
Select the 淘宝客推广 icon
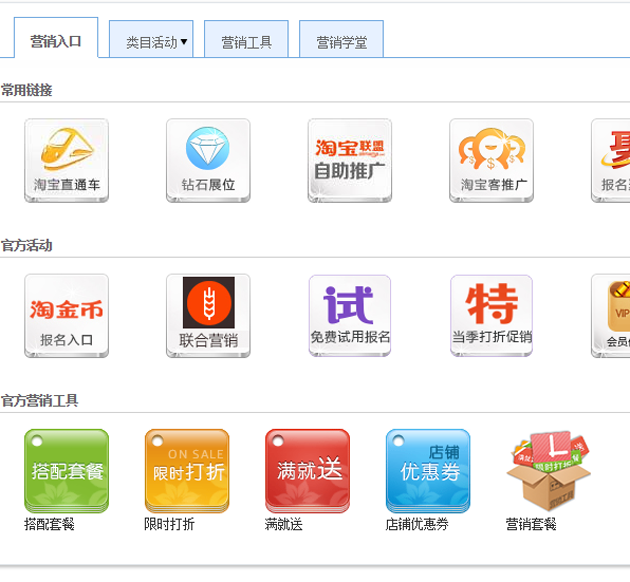coord(491,160)
